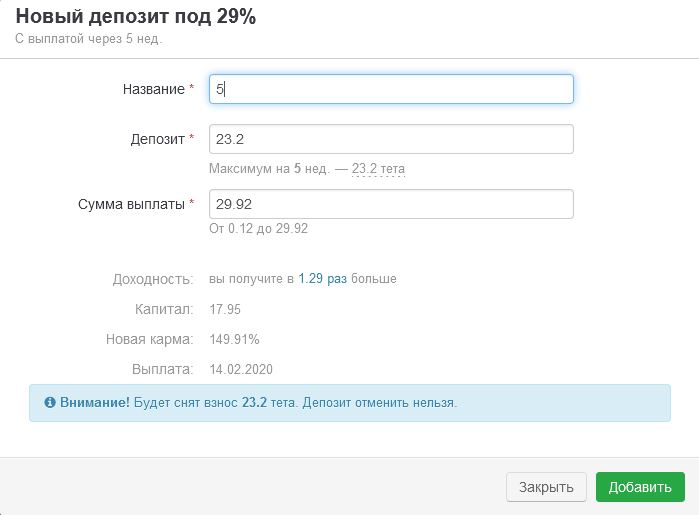Click the Депозит field label
699x515 pixels.
tap(159, 139)
